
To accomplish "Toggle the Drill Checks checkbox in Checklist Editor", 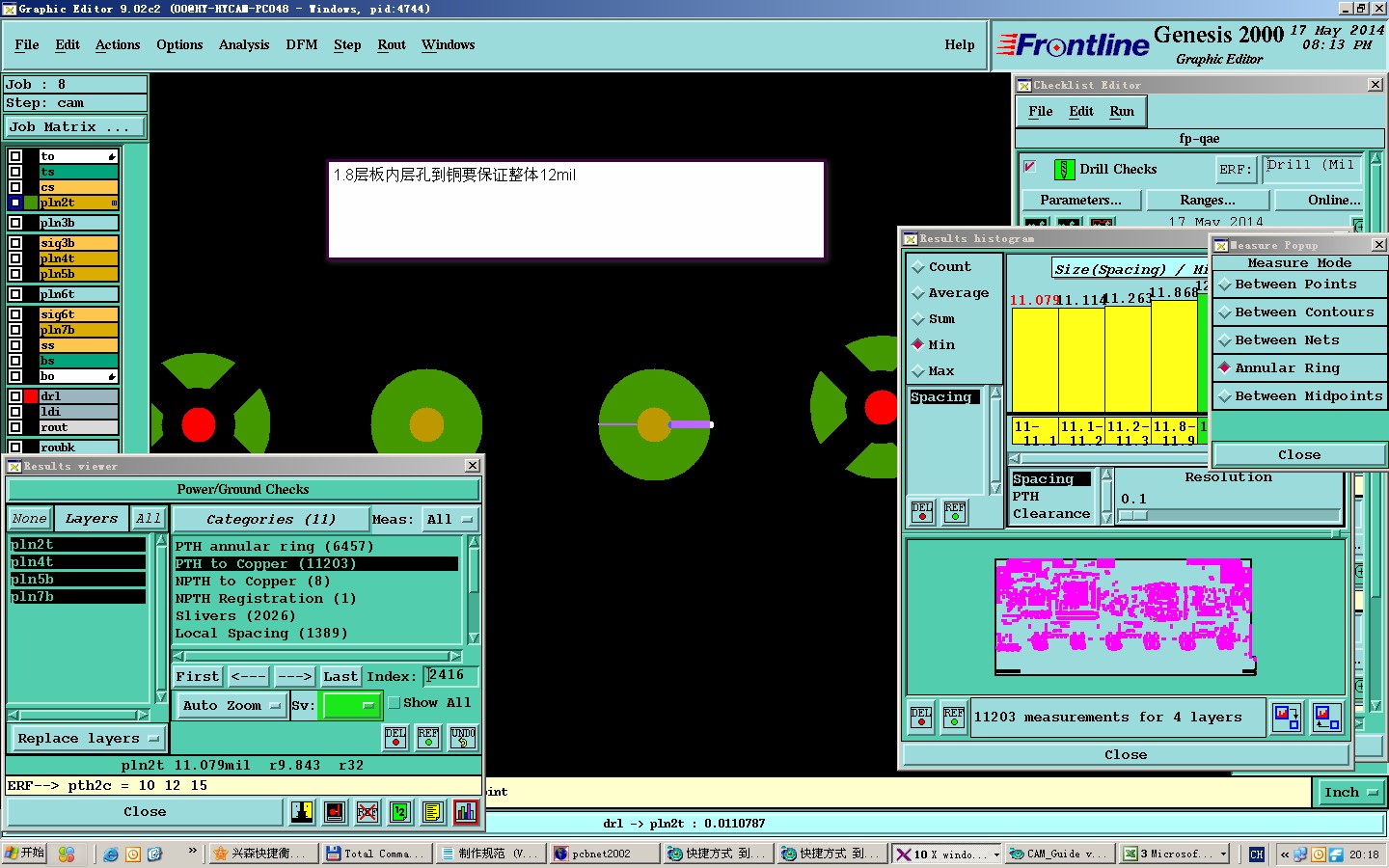I will tap(1030, 167).
